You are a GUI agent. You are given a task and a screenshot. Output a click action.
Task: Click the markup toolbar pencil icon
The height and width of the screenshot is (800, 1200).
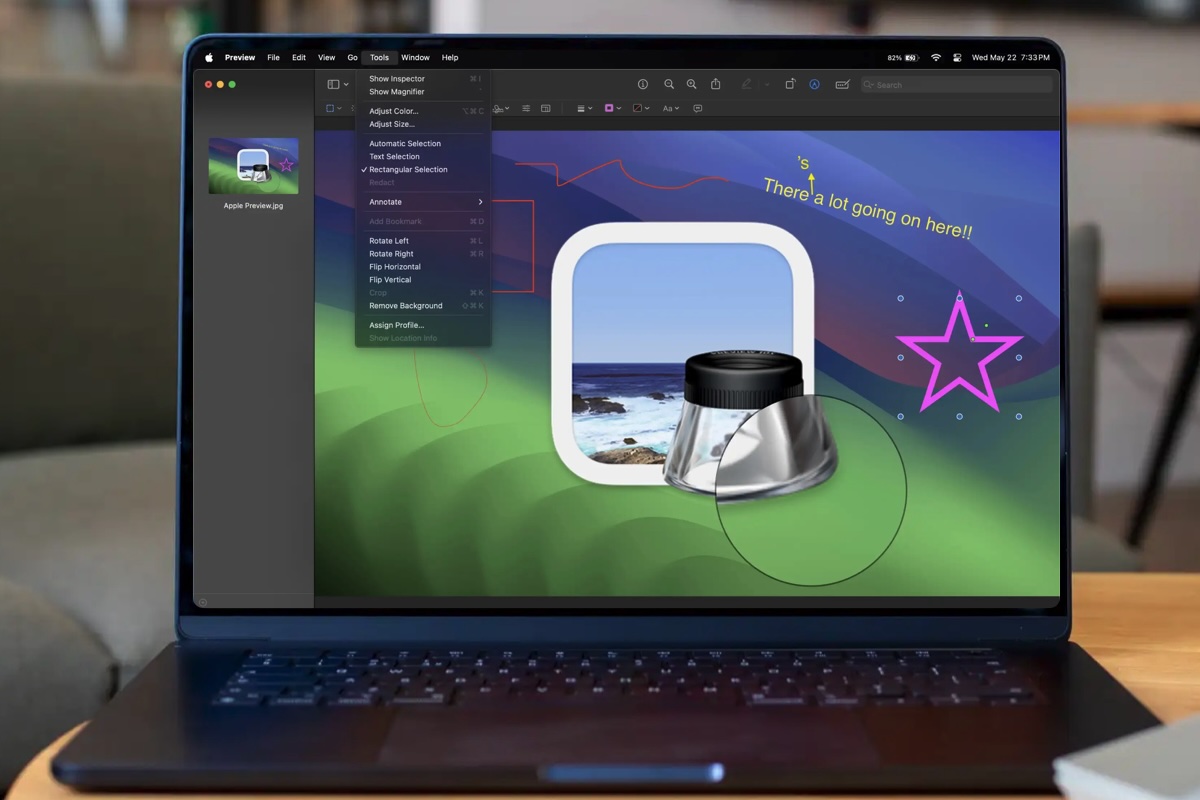(x=747, y=84)
